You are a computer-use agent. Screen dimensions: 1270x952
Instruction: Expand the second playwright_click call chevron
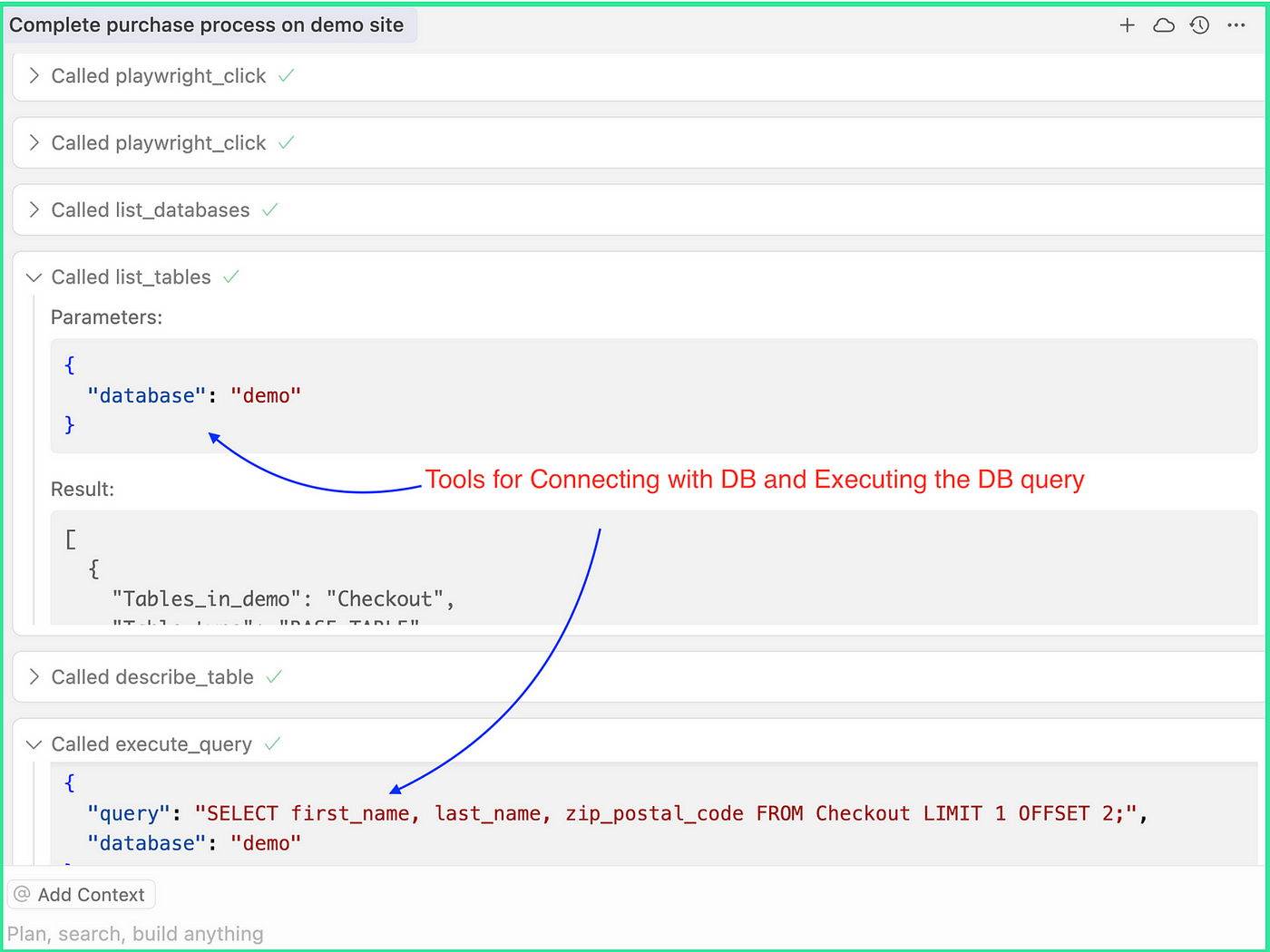[34, 142]
